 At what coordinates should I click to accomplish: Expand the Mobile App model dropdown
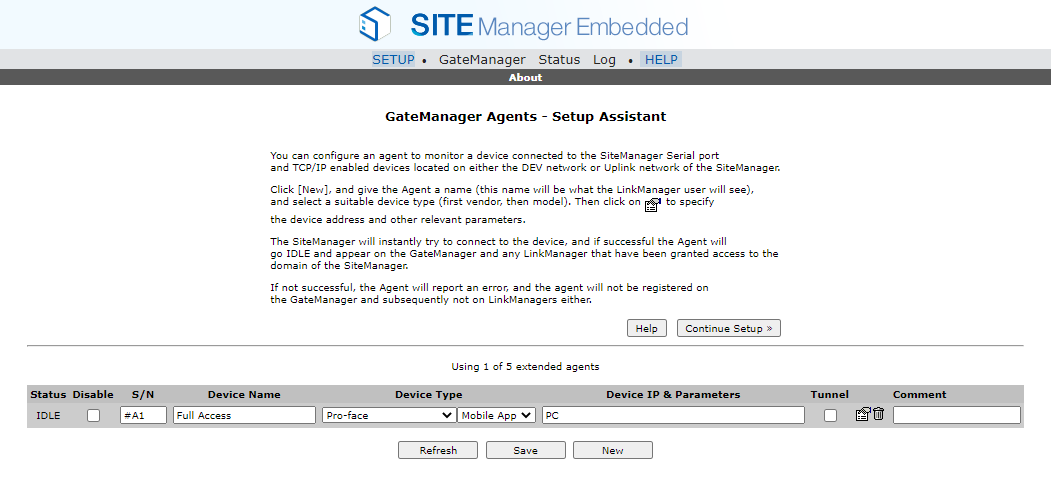(497, 415)
